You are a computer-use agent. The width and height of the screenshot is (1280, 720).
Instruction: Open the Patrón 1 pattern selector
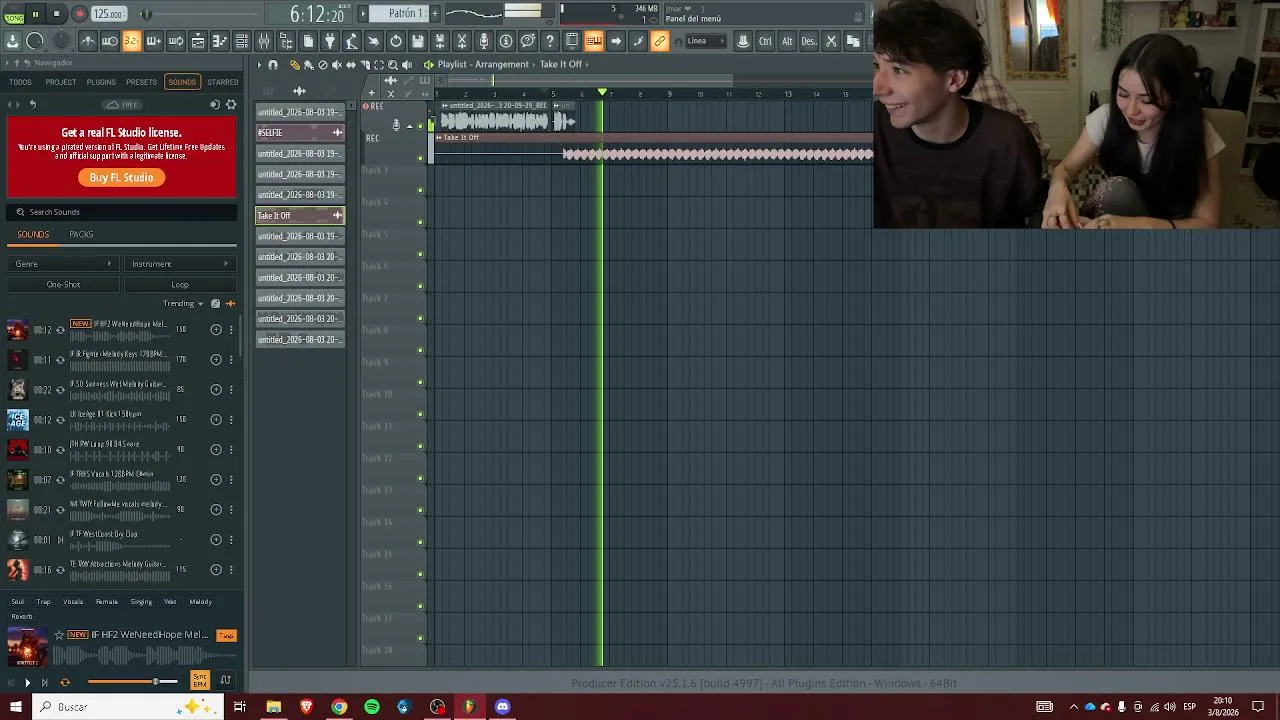pyautogui.click(x=399, y=13)
